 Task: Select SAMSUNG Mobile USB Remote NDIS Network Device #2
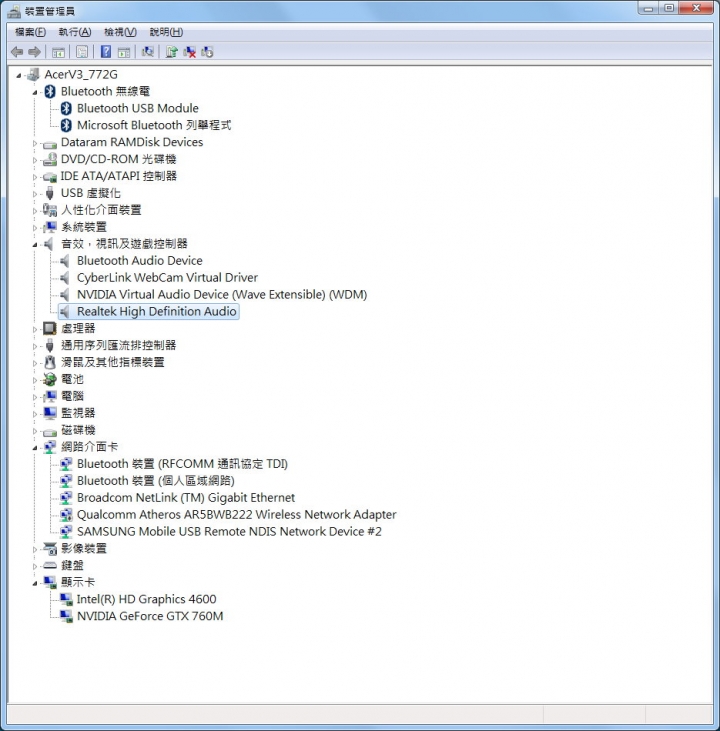pos(229,531)
